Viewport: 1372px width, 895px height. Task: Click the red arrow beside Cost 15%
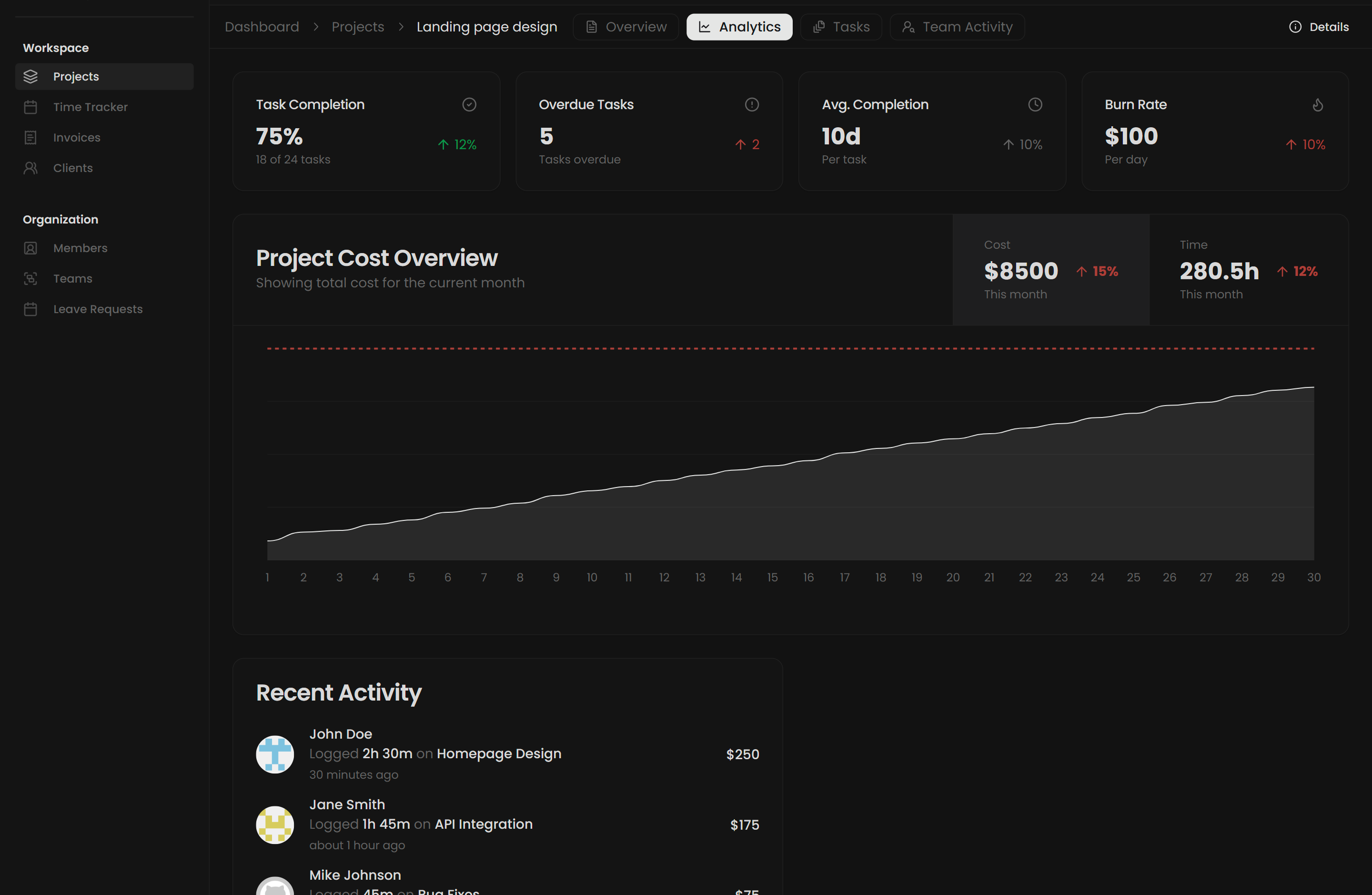(x=1081, y=271)
